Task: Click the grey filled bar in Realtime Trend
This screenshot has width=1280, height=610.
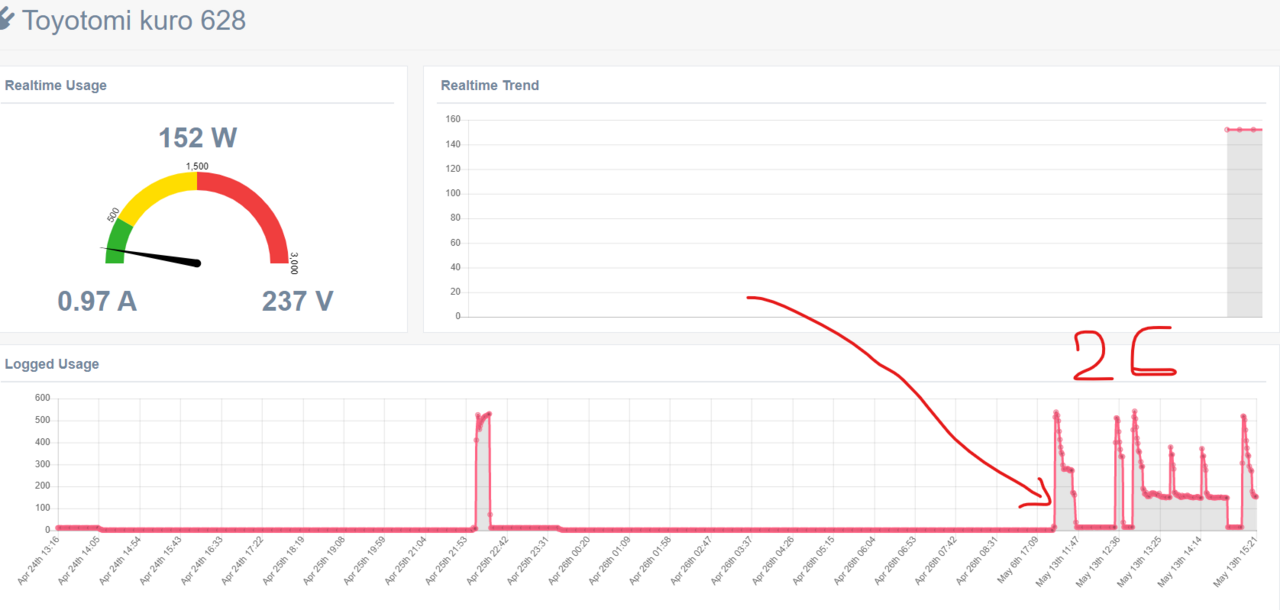Action: (1245, 223)
